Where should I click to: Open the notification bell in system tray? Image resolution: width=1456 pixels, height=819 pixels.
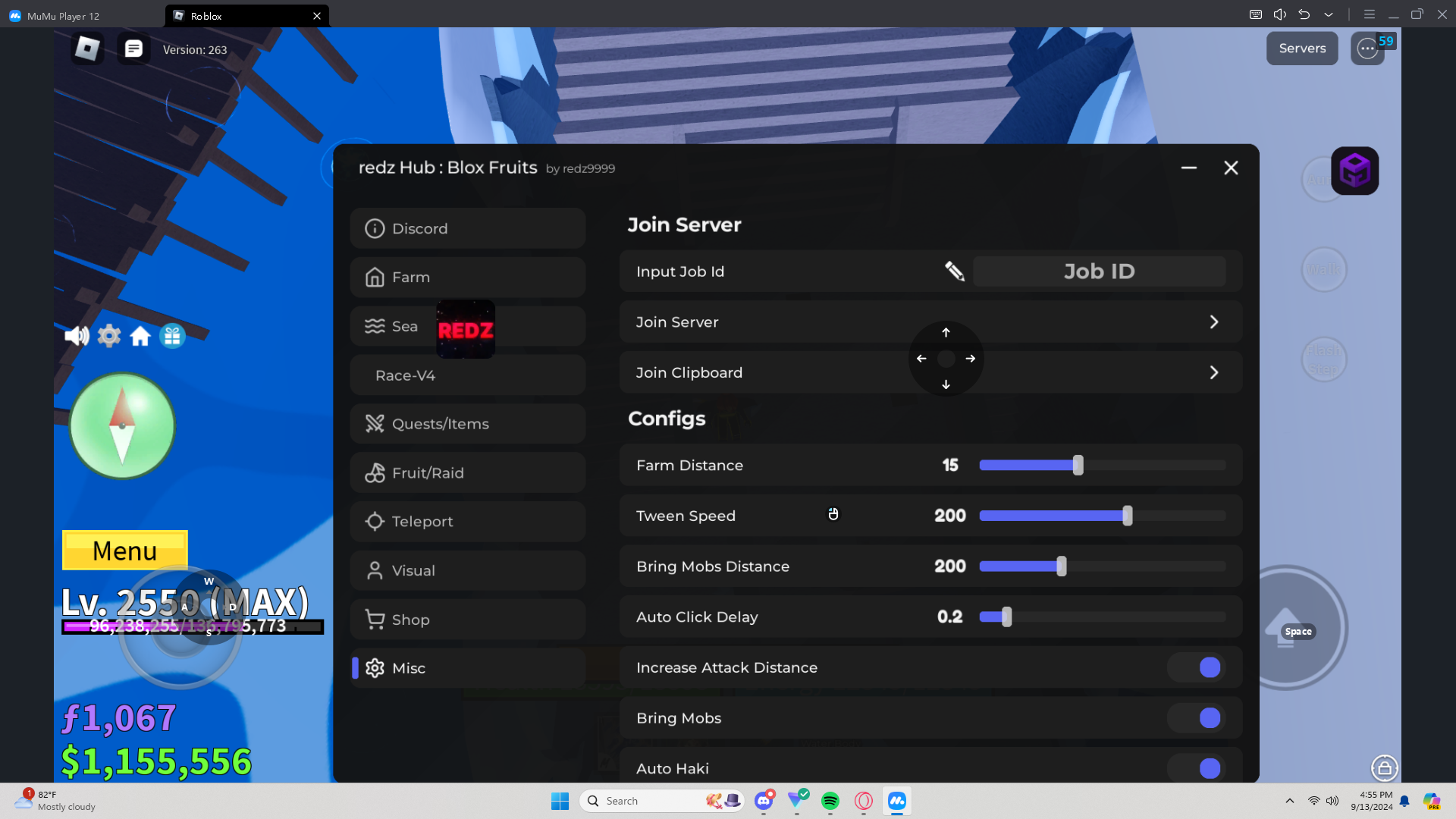(x=1404, y=801)
